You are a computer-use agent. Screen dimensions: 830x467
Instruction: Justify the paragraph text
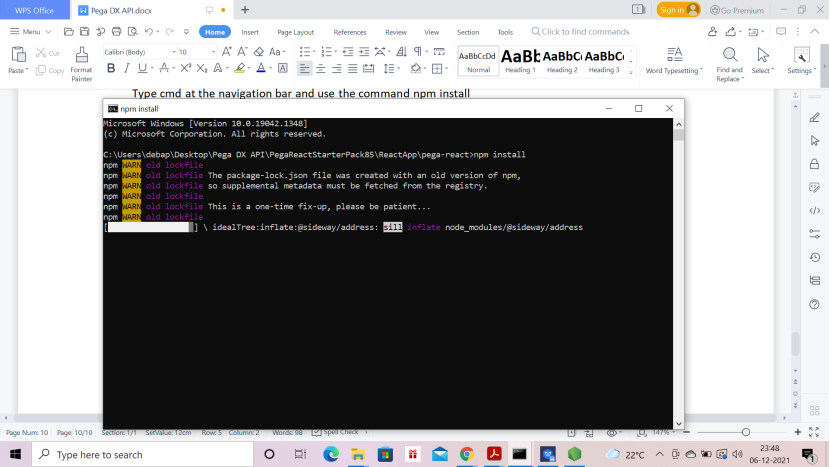[353, 69]
